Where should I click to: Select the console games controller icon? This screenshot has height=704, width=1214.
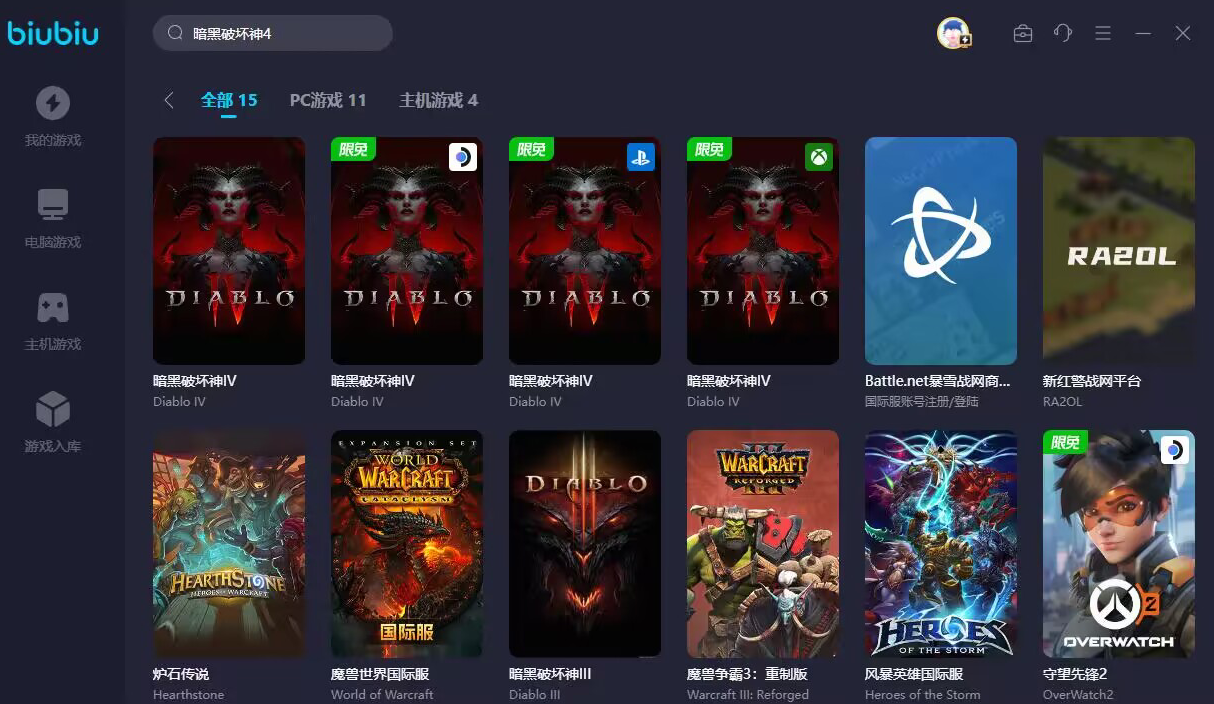(x=53, y=307)
